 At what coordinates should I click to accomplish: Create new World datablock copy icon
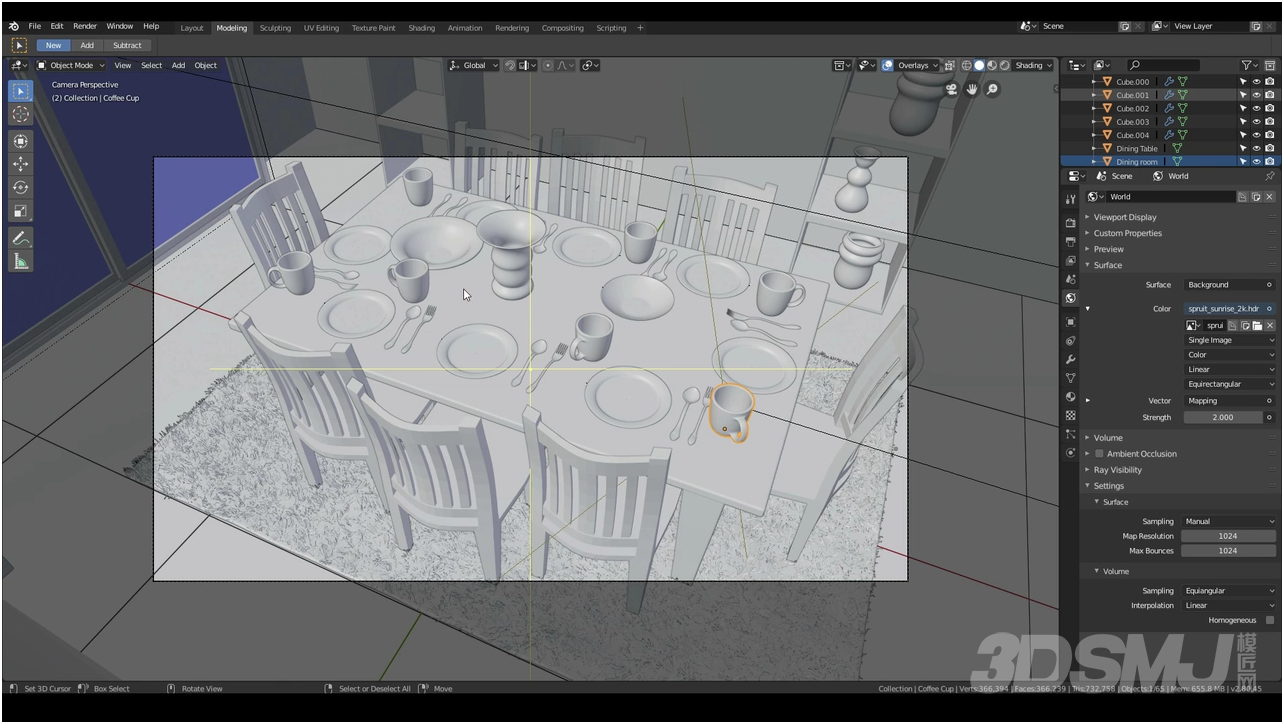pos(1256,197)
